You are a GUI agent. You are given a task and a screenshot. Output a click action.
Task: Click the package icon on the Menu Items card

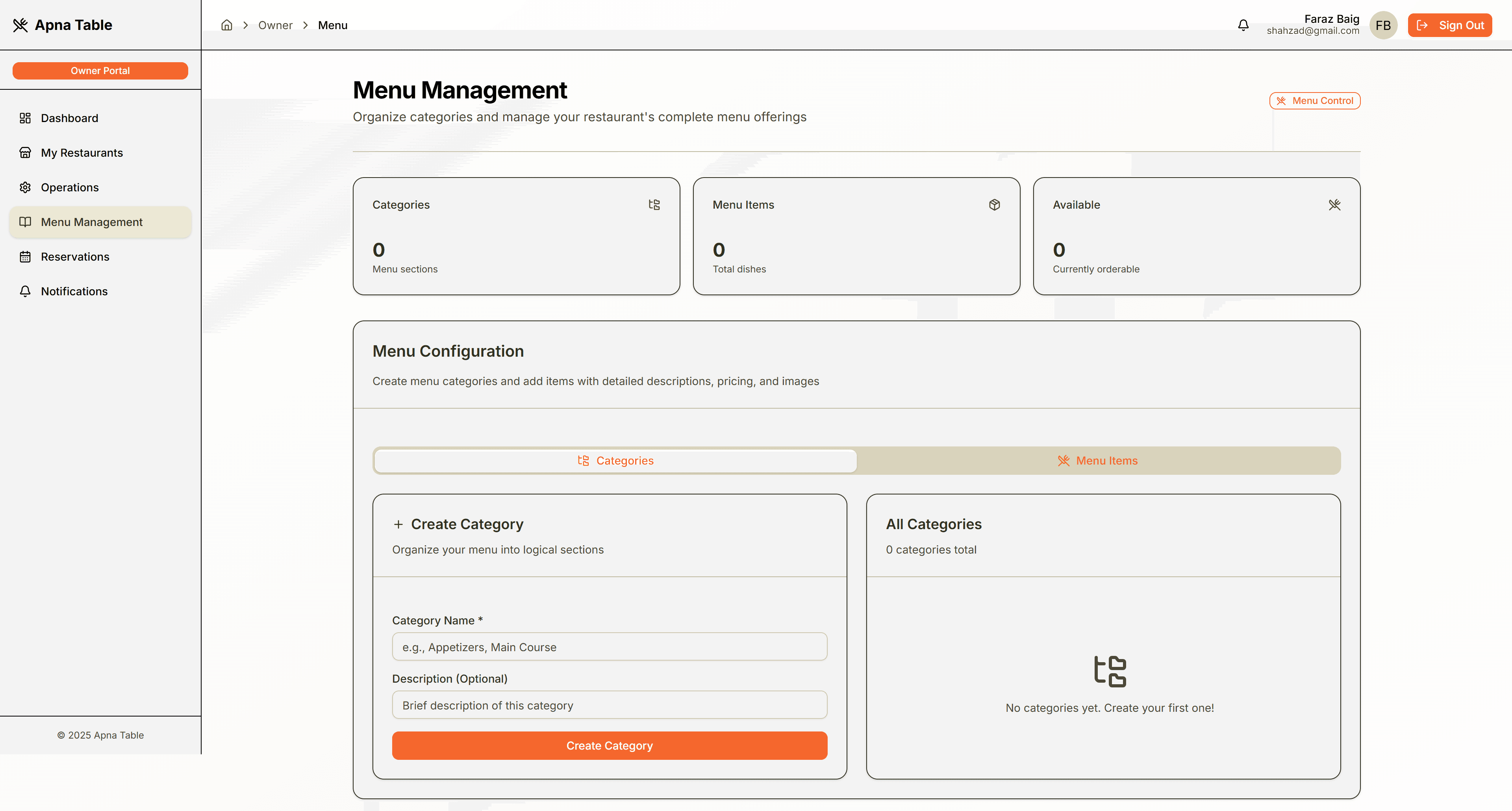pyautogui.click(x=994, y=204)
